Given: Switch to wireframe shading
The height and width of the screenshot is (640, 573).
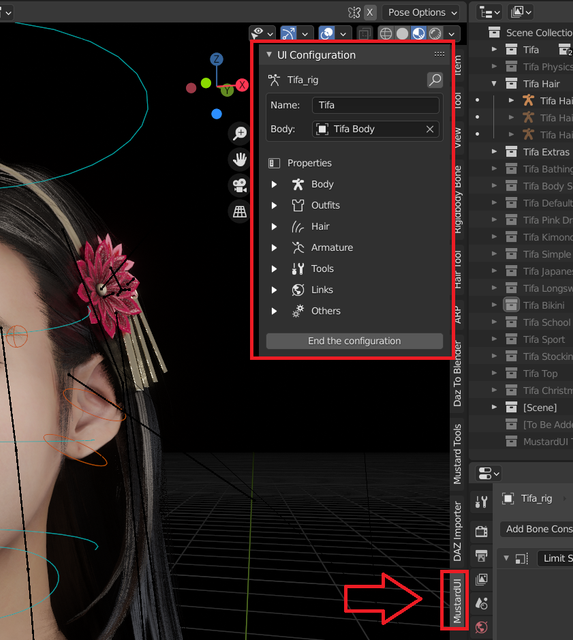Looking at the screenshot, I should [386, 33].
